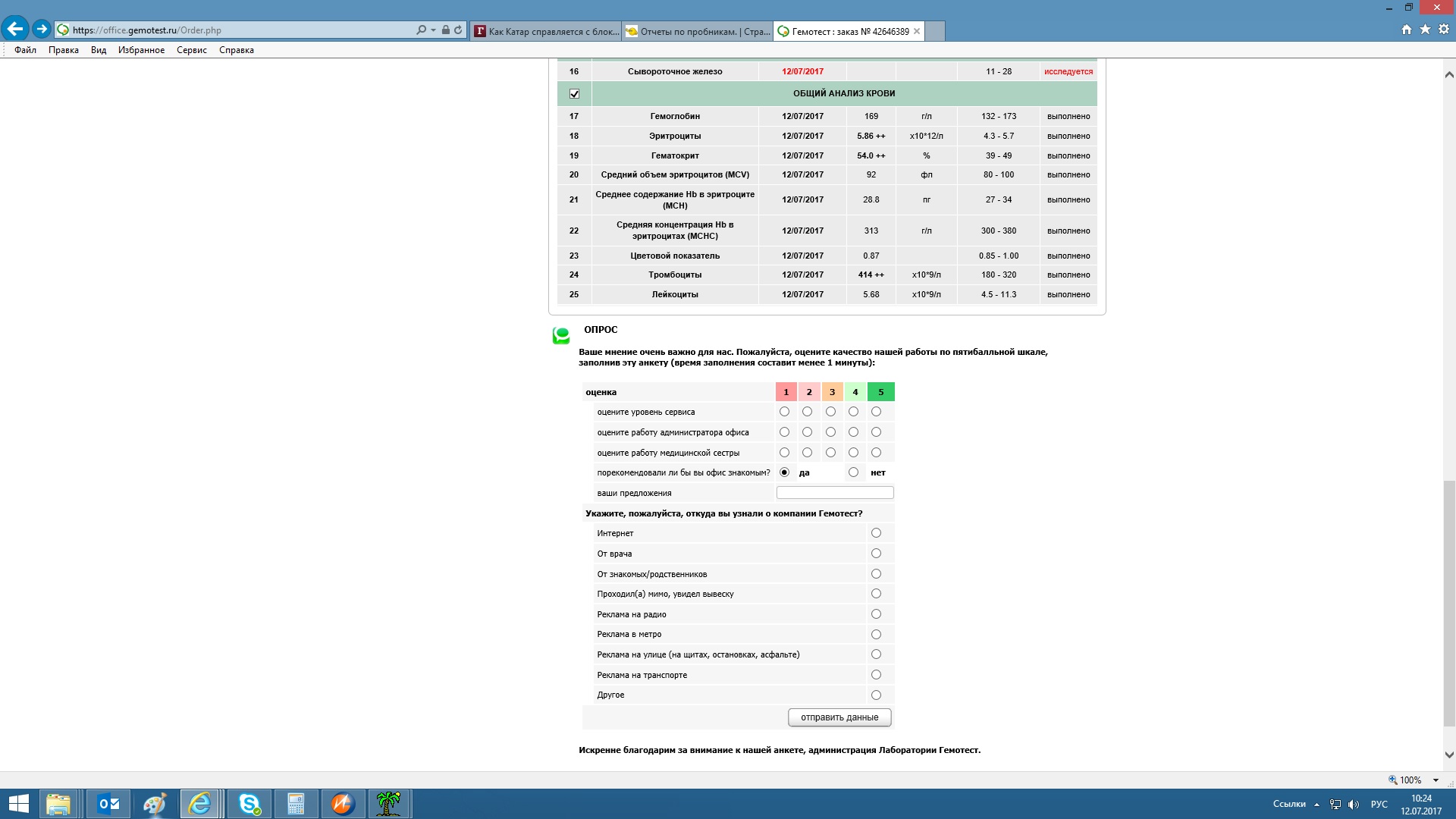Expand the address bar autocomplete dropdown
Screen dimensions: 1456x819
(x=433, y=30)
